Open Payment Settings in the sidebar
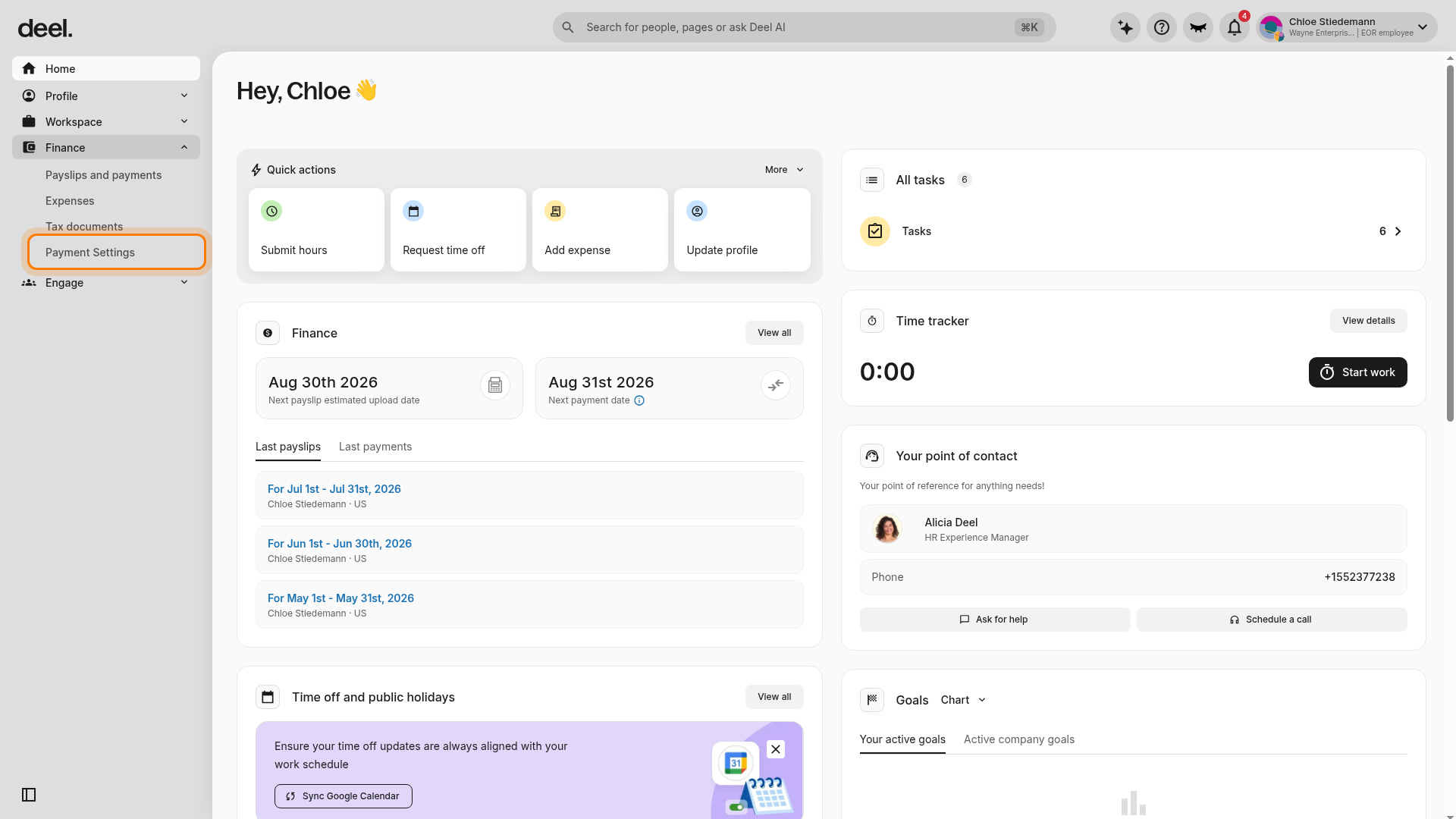Screen dimensions: 1456x819 coord(117,252)
